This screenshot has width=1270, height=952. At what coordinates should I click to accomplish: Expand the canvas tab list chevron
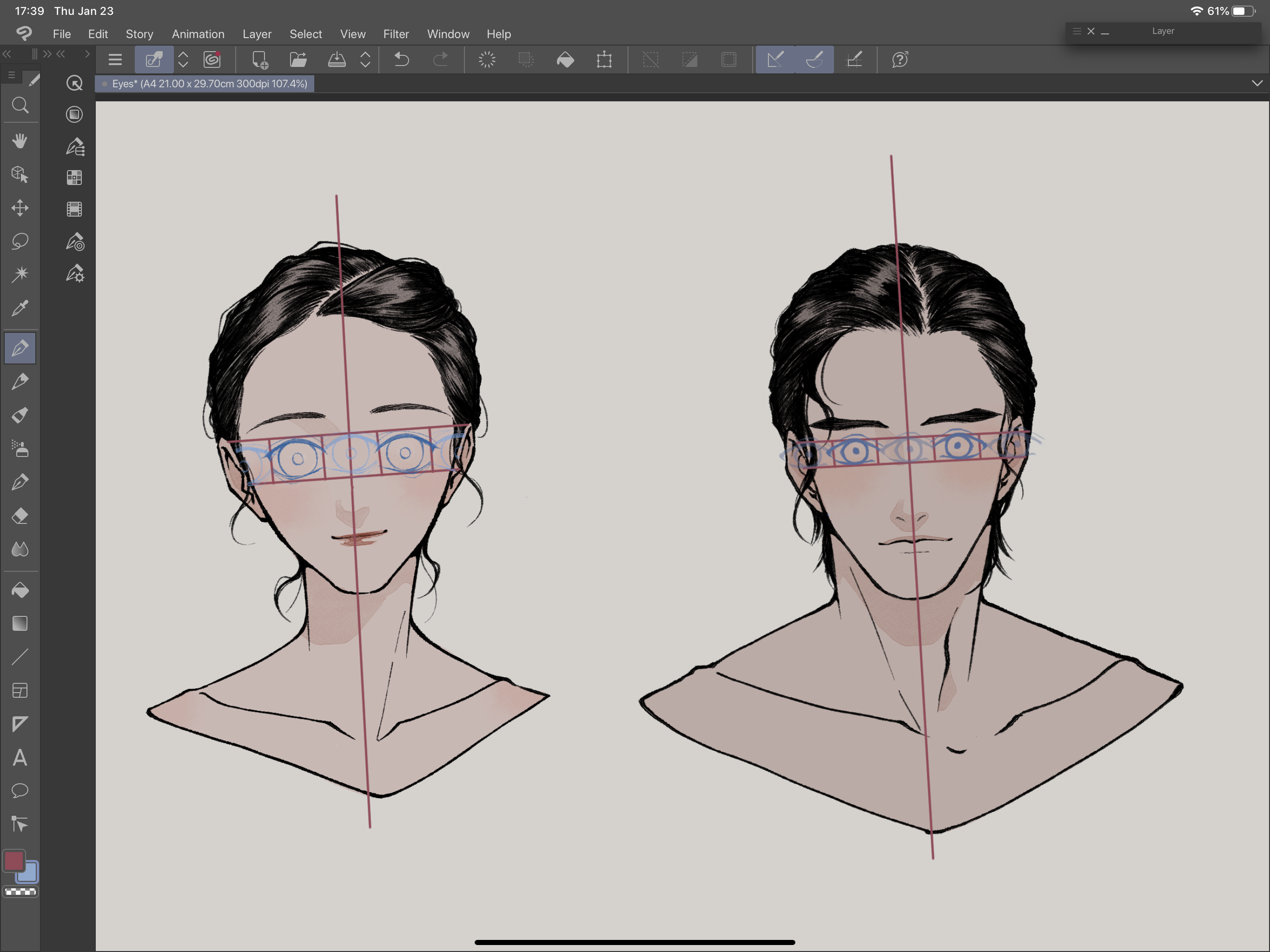[x=1257, y=84]
